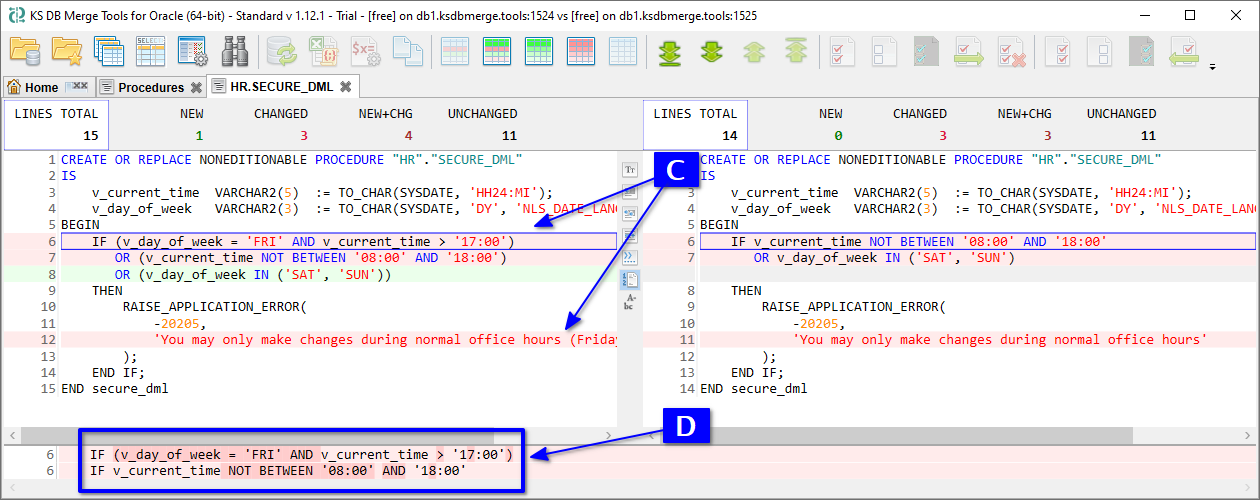Expand the toolbar overflow arrow
This screenshot has width=1260, height=500.
[1212, 68]
